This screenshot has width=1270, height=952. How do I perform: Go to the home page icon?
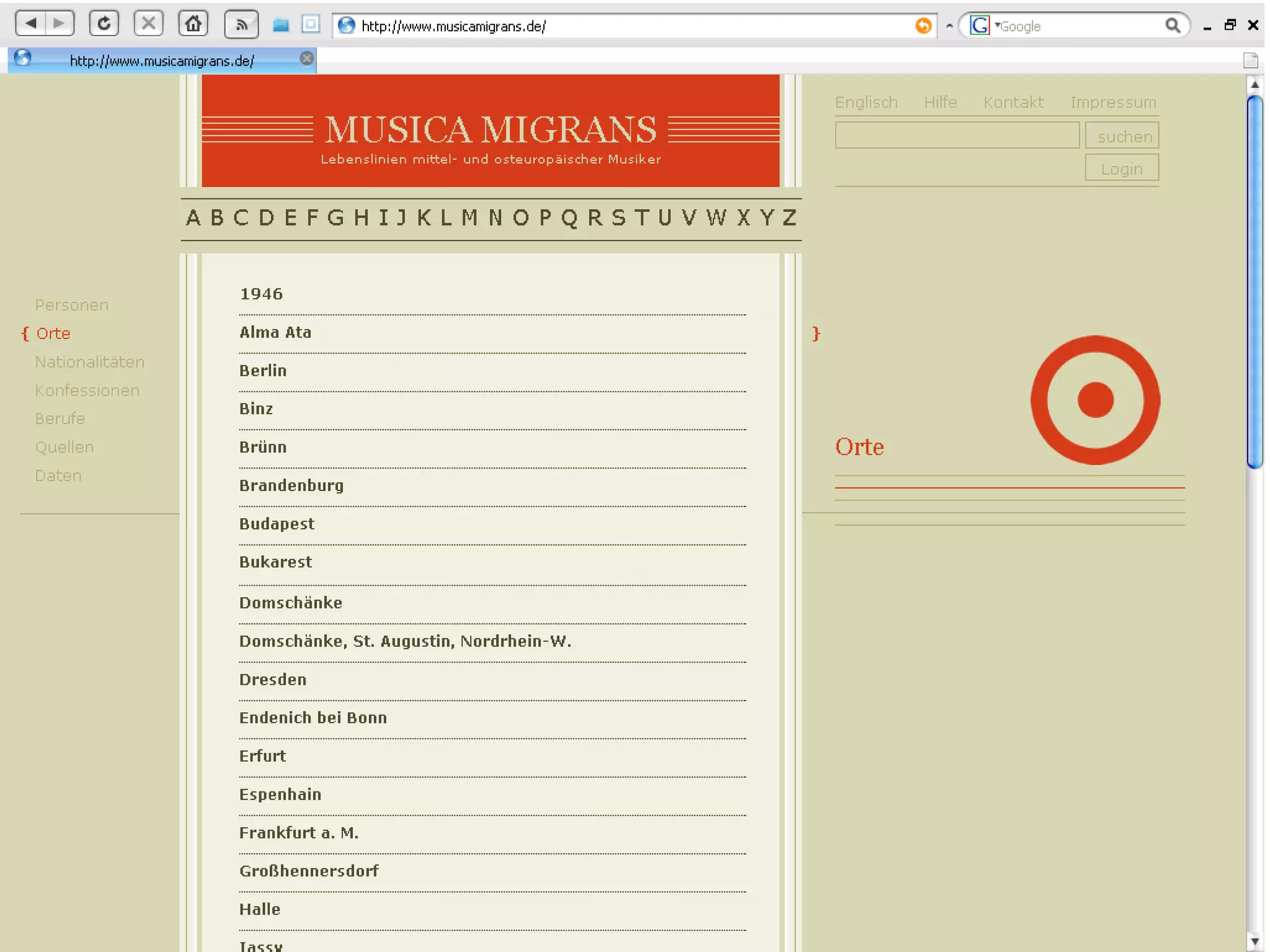(193, 24)
